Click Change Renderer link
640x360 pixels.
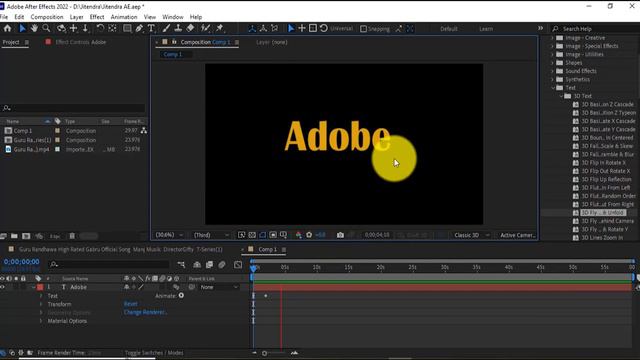(x=145, y=312)
